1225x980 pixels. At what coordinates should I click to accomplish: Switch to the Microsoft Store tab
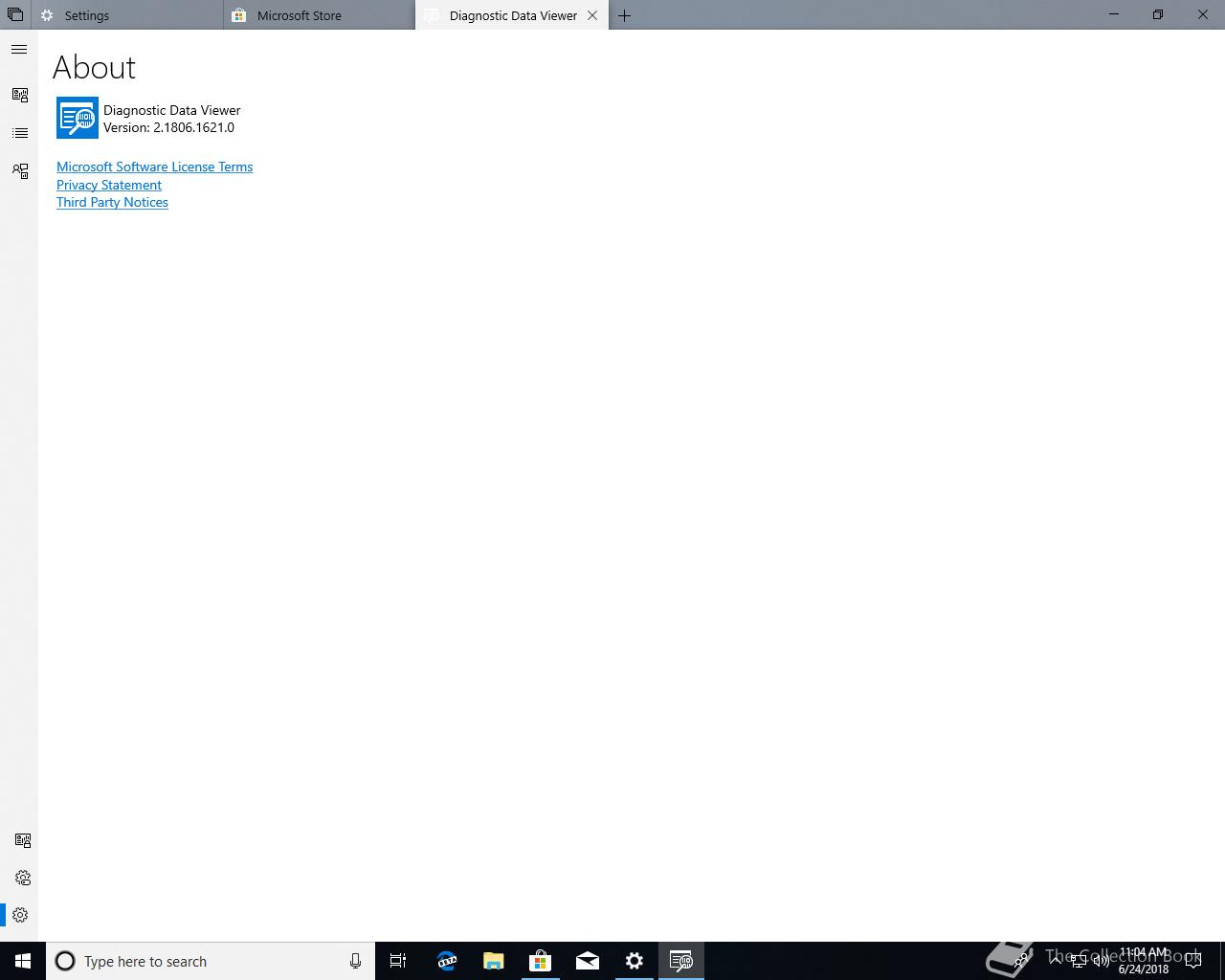click(320, 15)
